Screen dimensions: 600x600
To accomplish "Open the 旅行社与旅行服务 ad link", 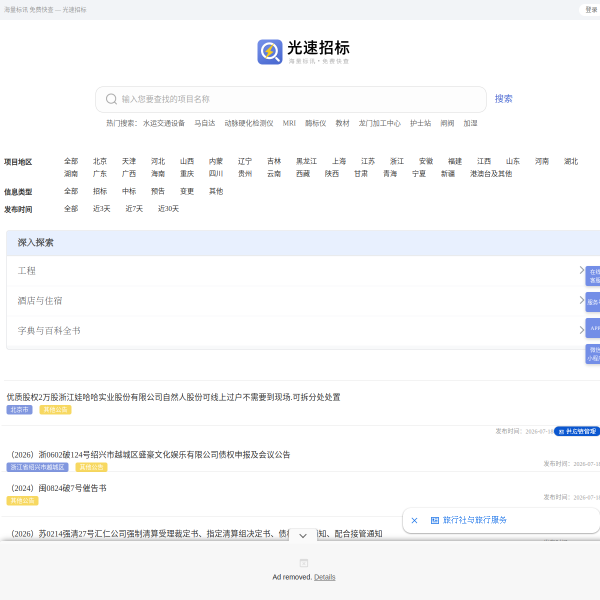I will coord(474,520).
